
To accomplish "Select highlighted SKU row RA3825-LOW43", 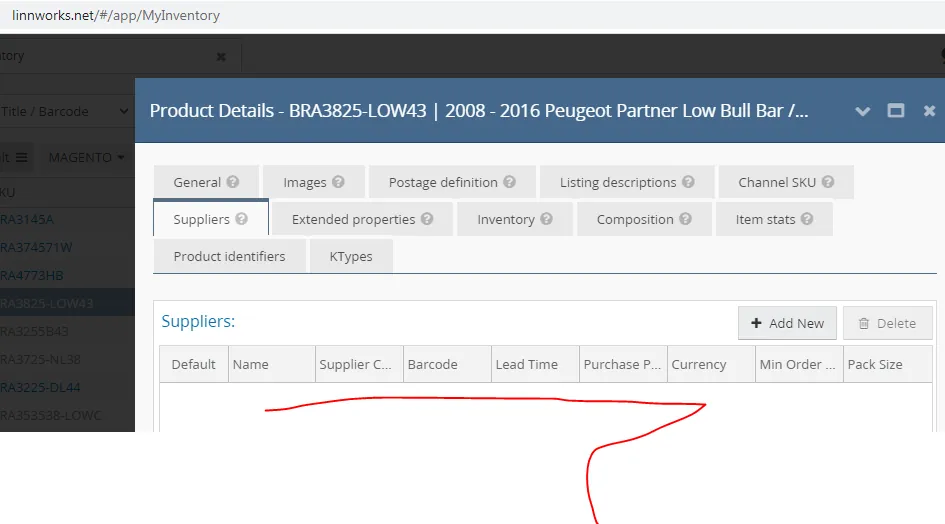I will point(68,303).
